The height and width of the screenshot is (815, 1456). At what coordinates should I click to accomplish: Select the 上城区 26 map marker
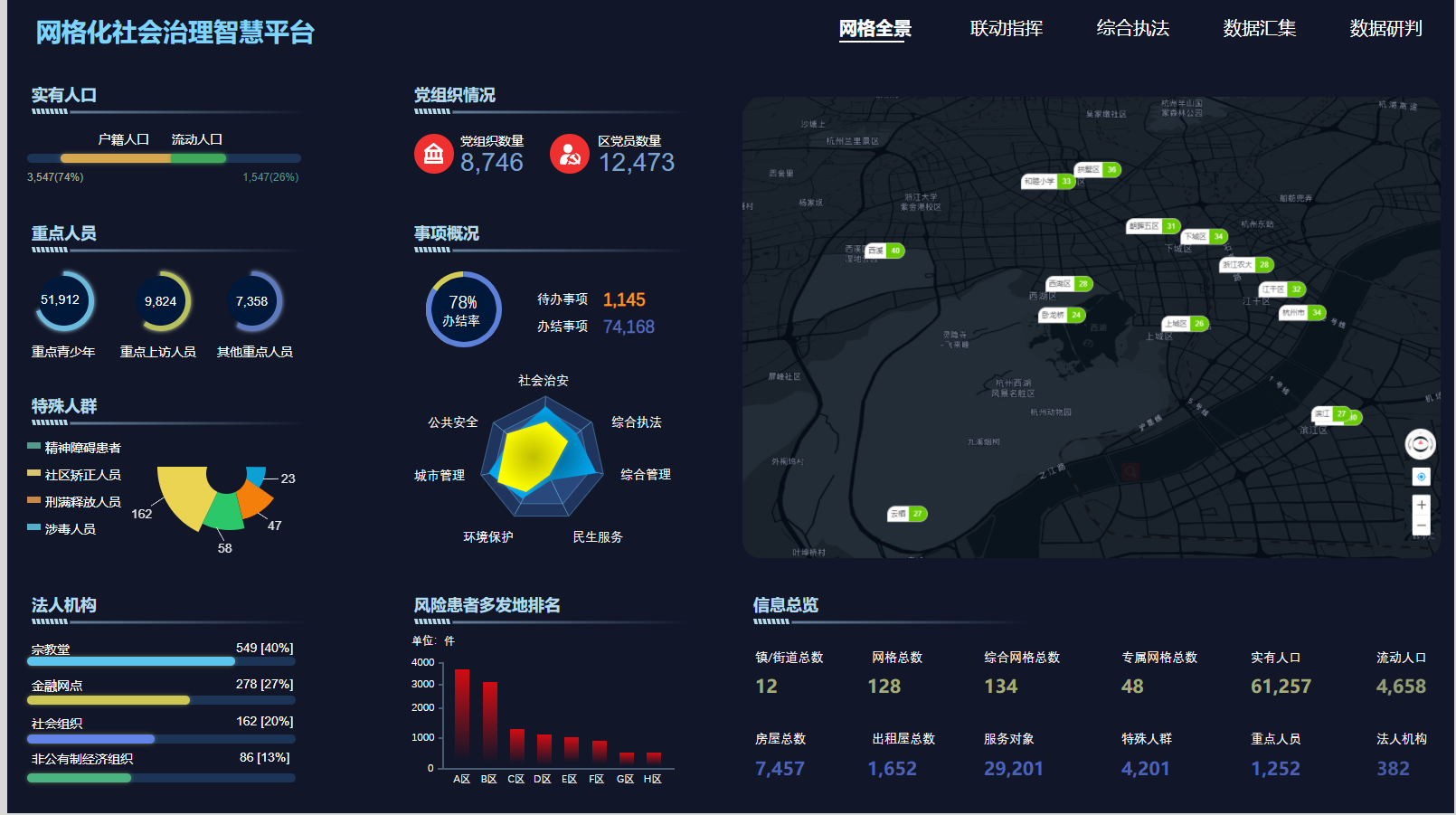click(1186, 323)
